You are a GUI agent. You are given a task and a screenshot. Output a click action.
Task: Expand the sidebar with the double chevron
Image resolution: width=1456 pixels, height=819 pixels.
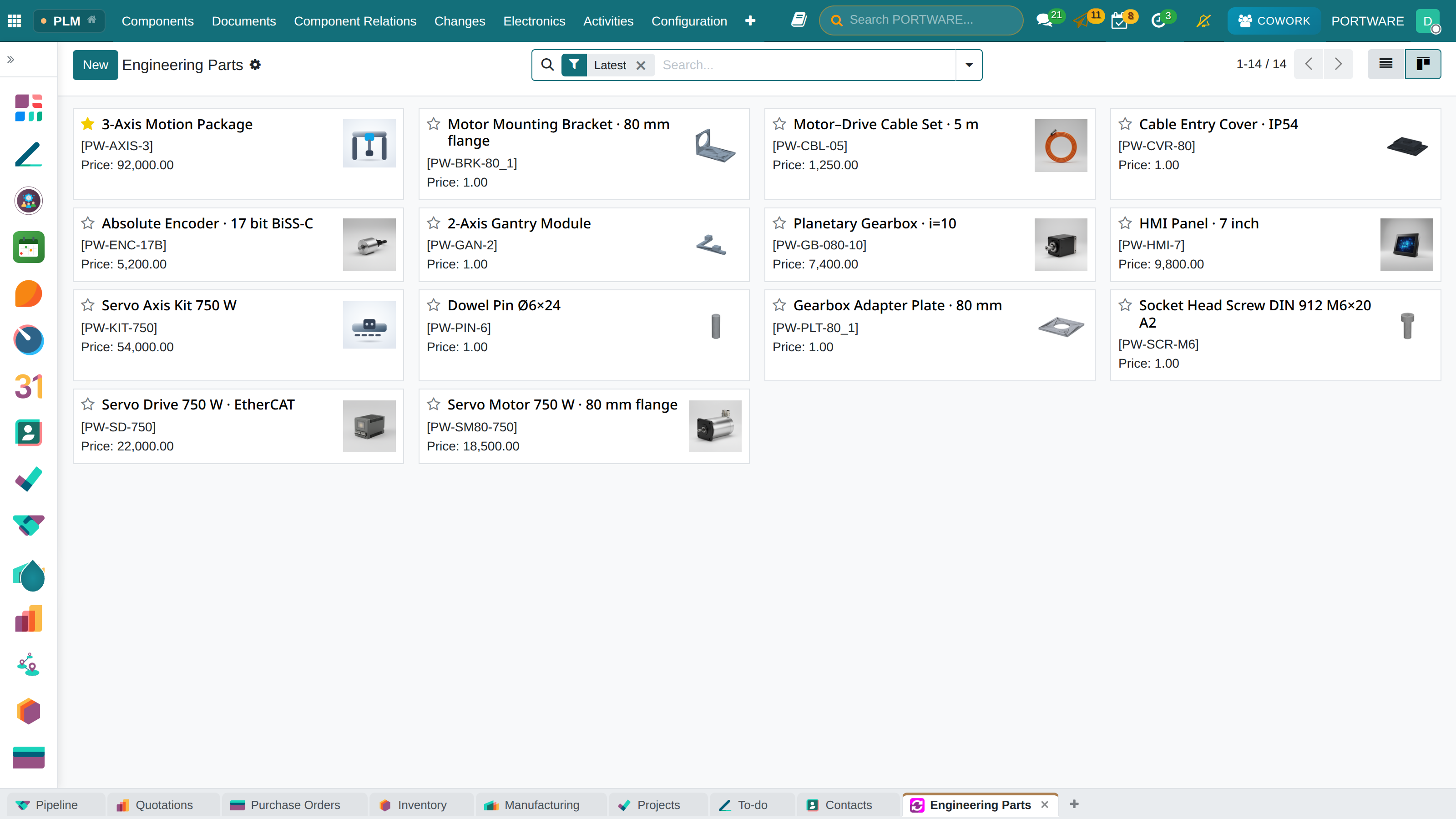click(11, 59)
